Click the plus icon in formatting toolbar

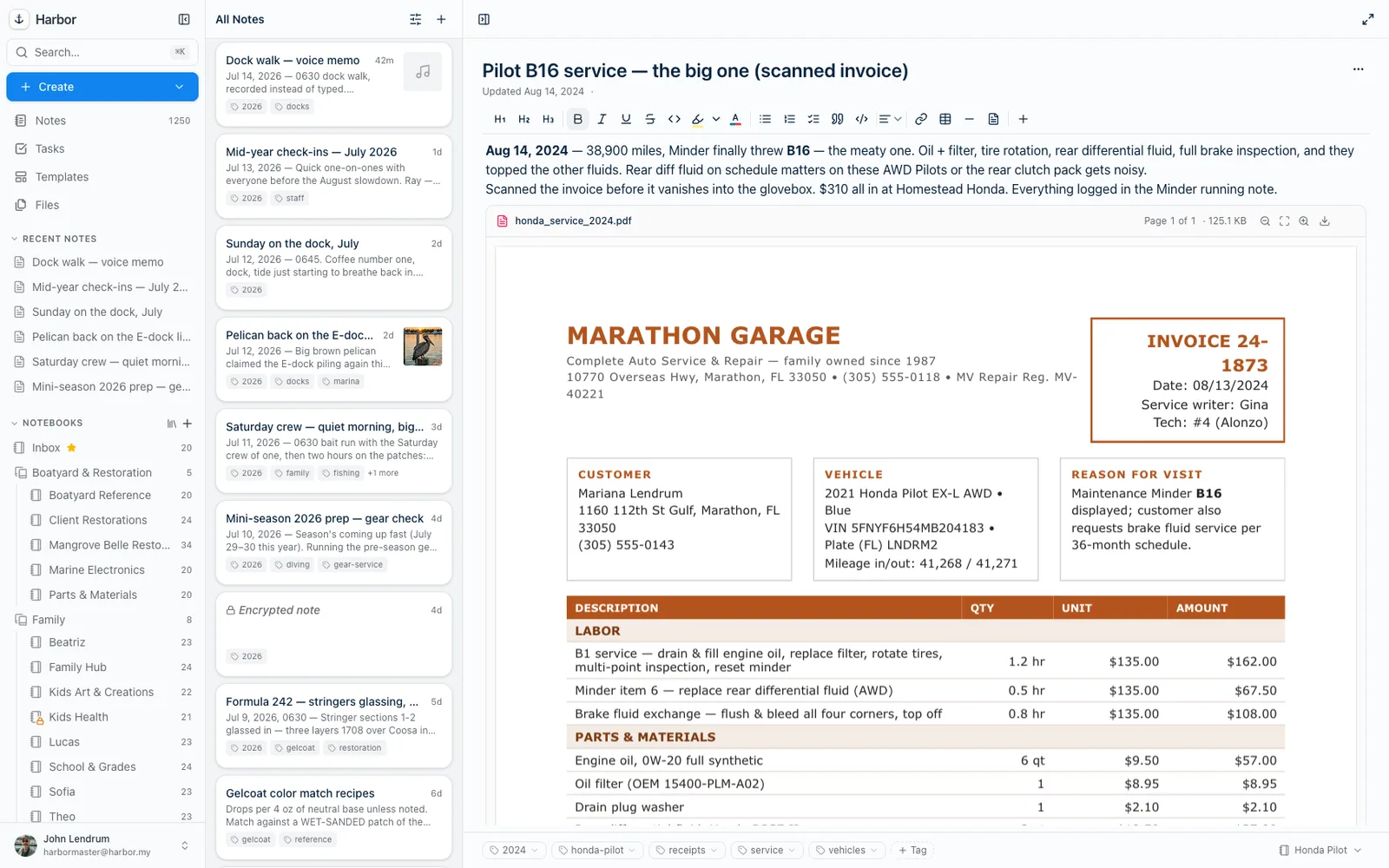[1024, 119]
